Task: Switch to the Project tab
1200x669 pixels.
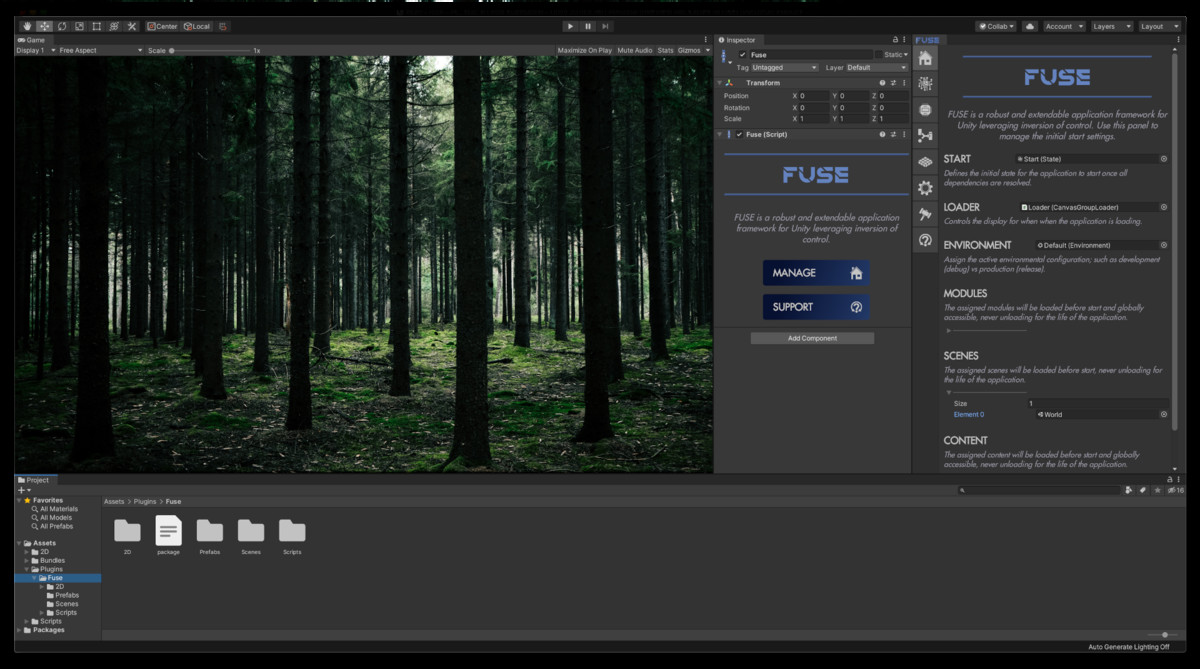Action: tap(34, 480)
